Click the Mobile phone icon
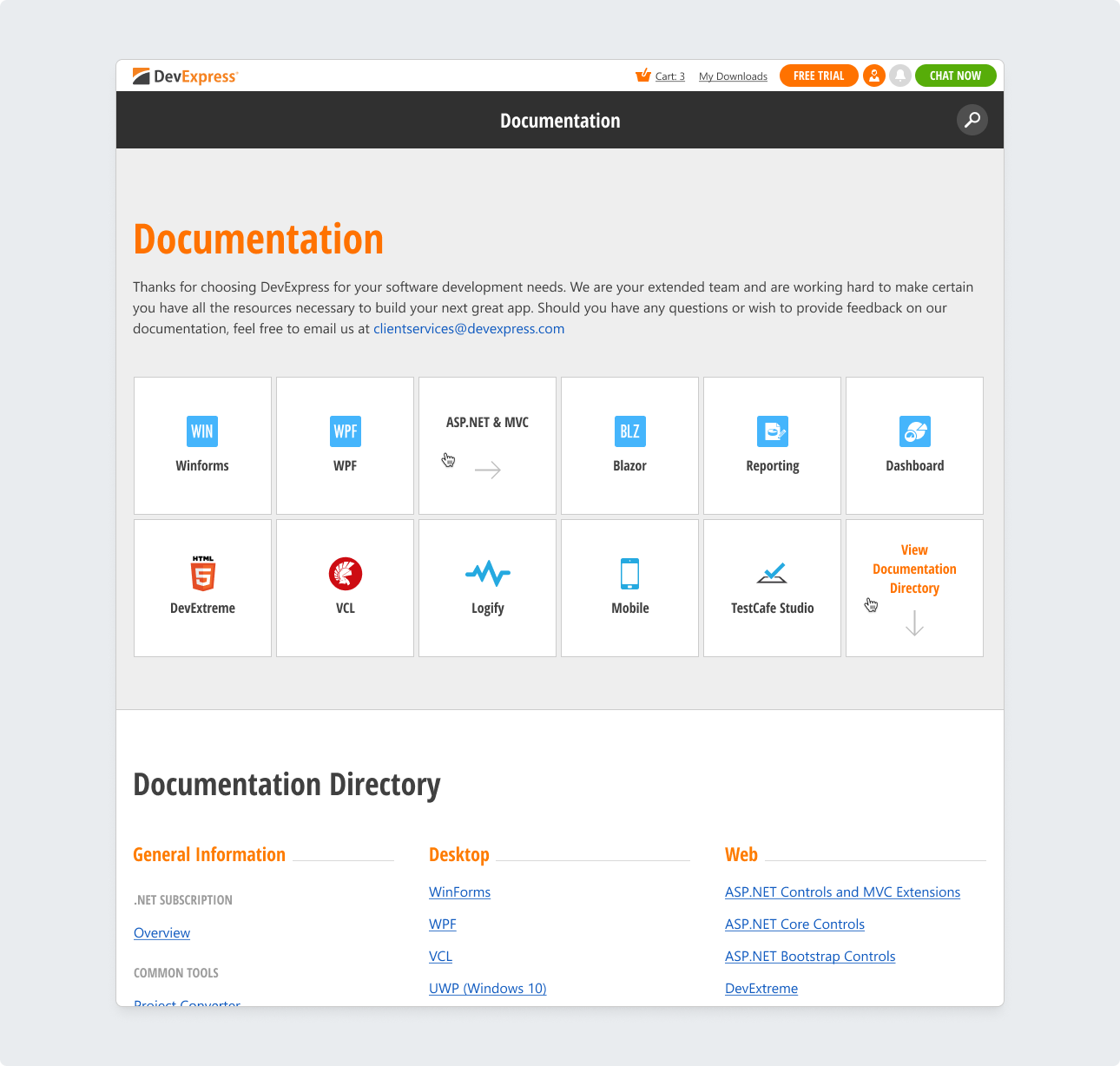The image size is (1120, 1066). [630, 574]
